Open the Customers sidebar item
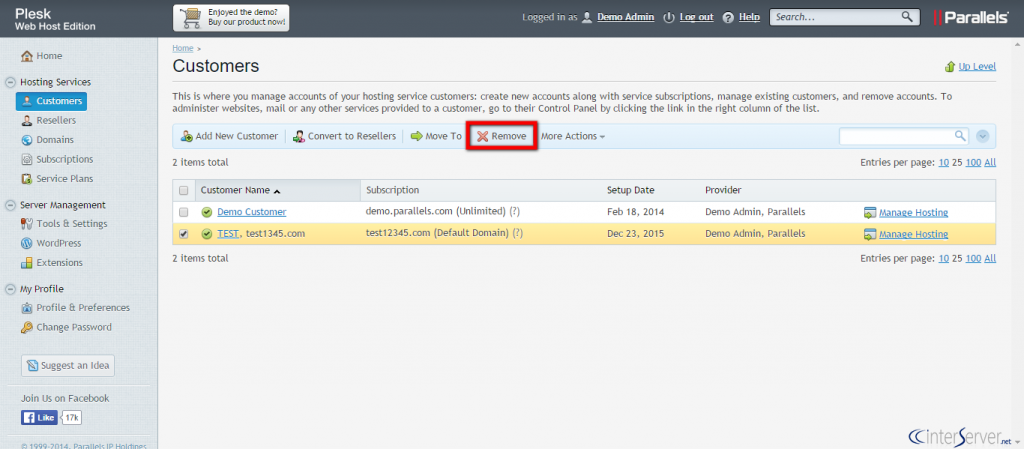Screen dimensions: 1024x449 [52, 101]
